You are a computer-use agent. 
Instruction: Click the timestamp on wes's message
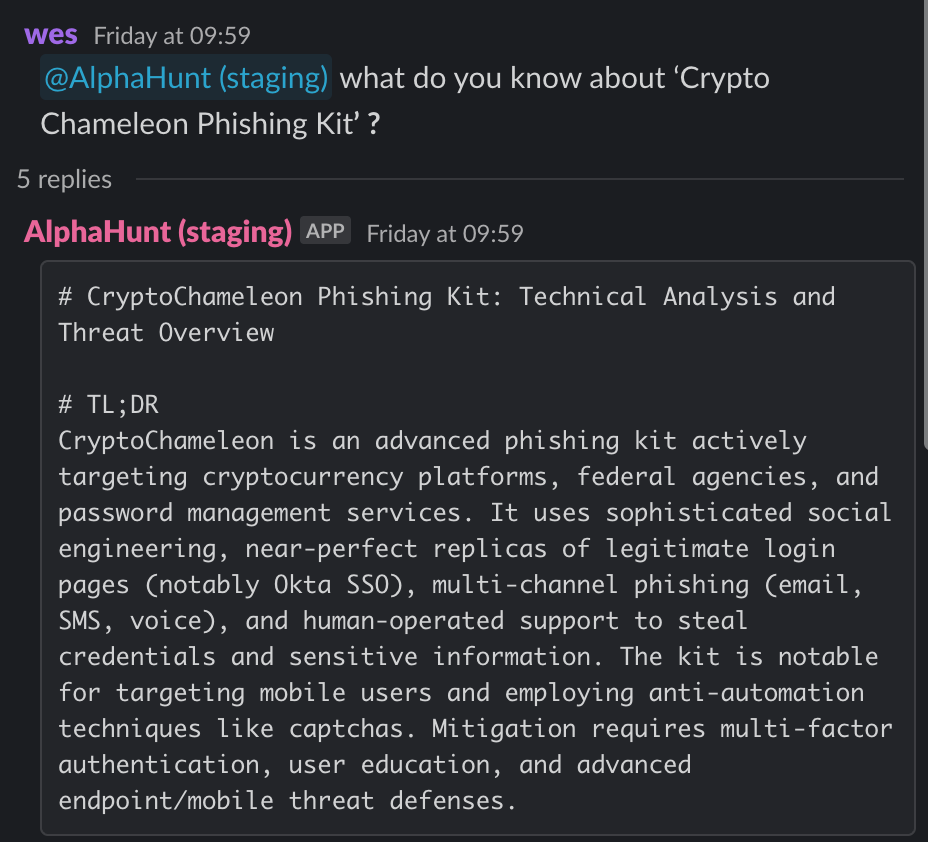(x=172, y=36)
